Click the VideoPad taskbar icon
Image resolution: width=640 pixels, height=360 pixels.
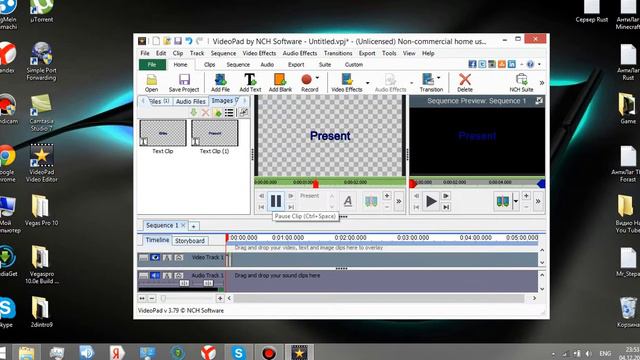coord(299,352)
